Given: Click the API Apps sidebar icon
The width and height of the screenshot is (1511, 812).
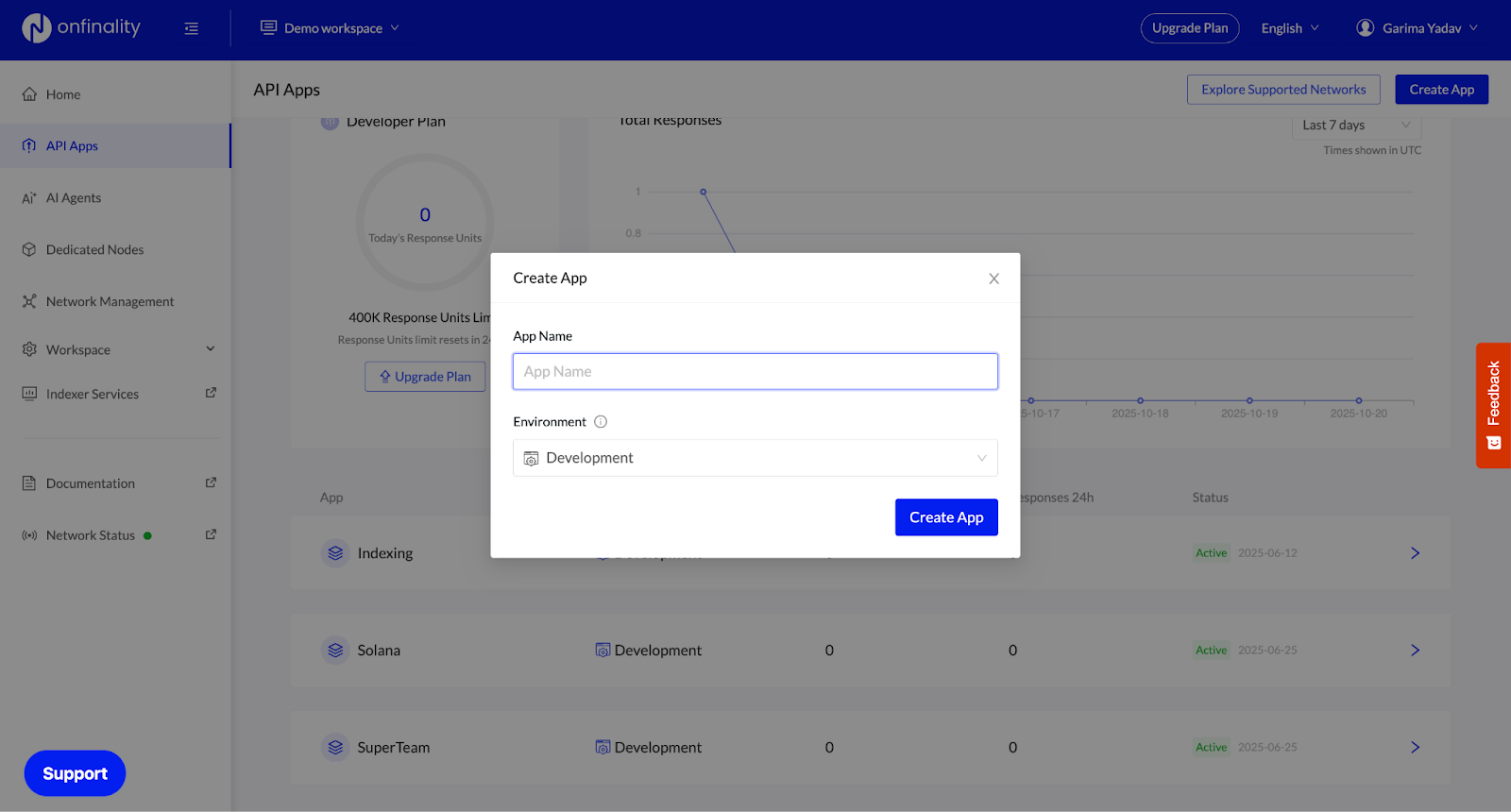Looking at the screenshot, I should coord(29,145).
